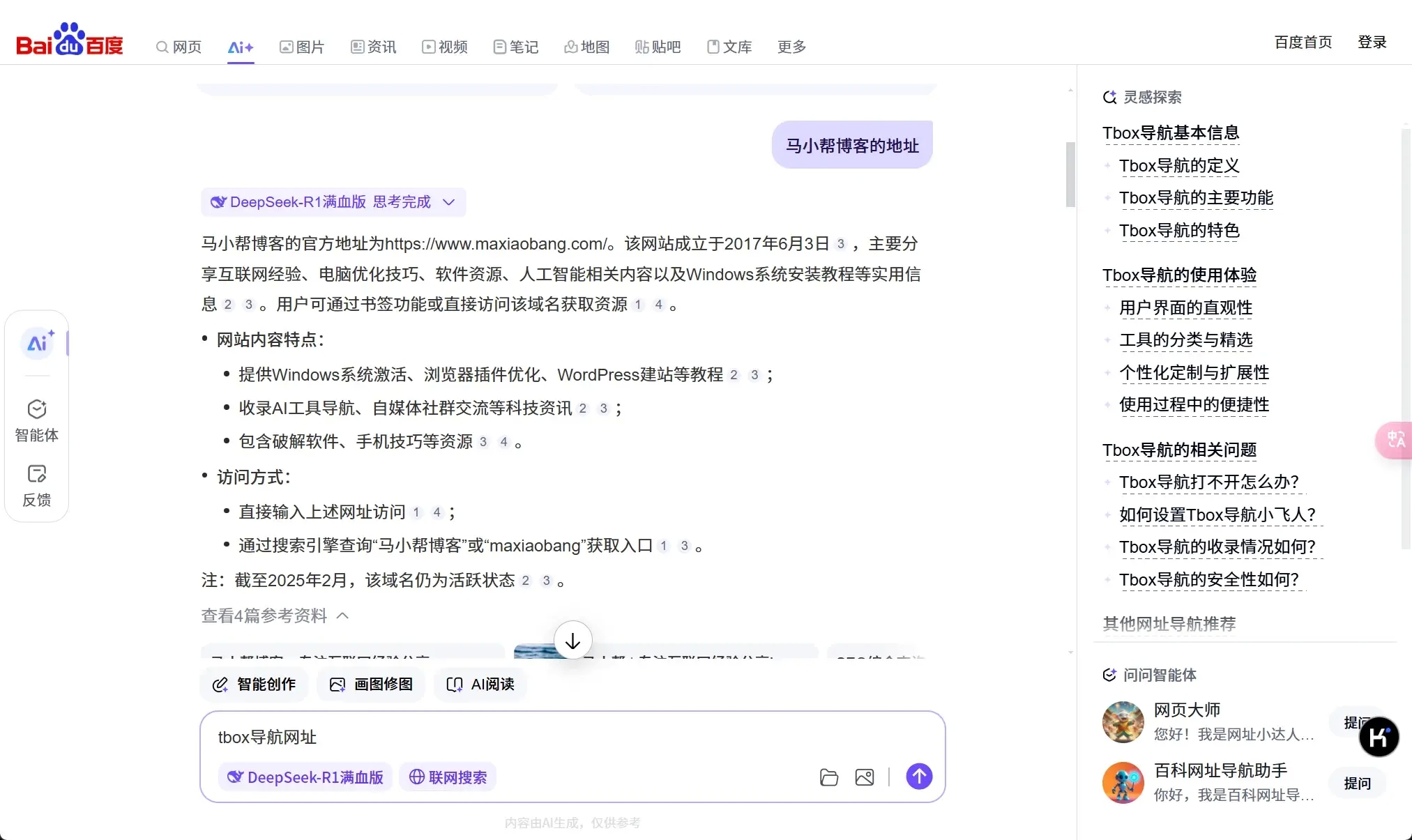Open Tbox导航的相关问题 topic
This screenshot has width=1412, height=840.
point(1179,450)
